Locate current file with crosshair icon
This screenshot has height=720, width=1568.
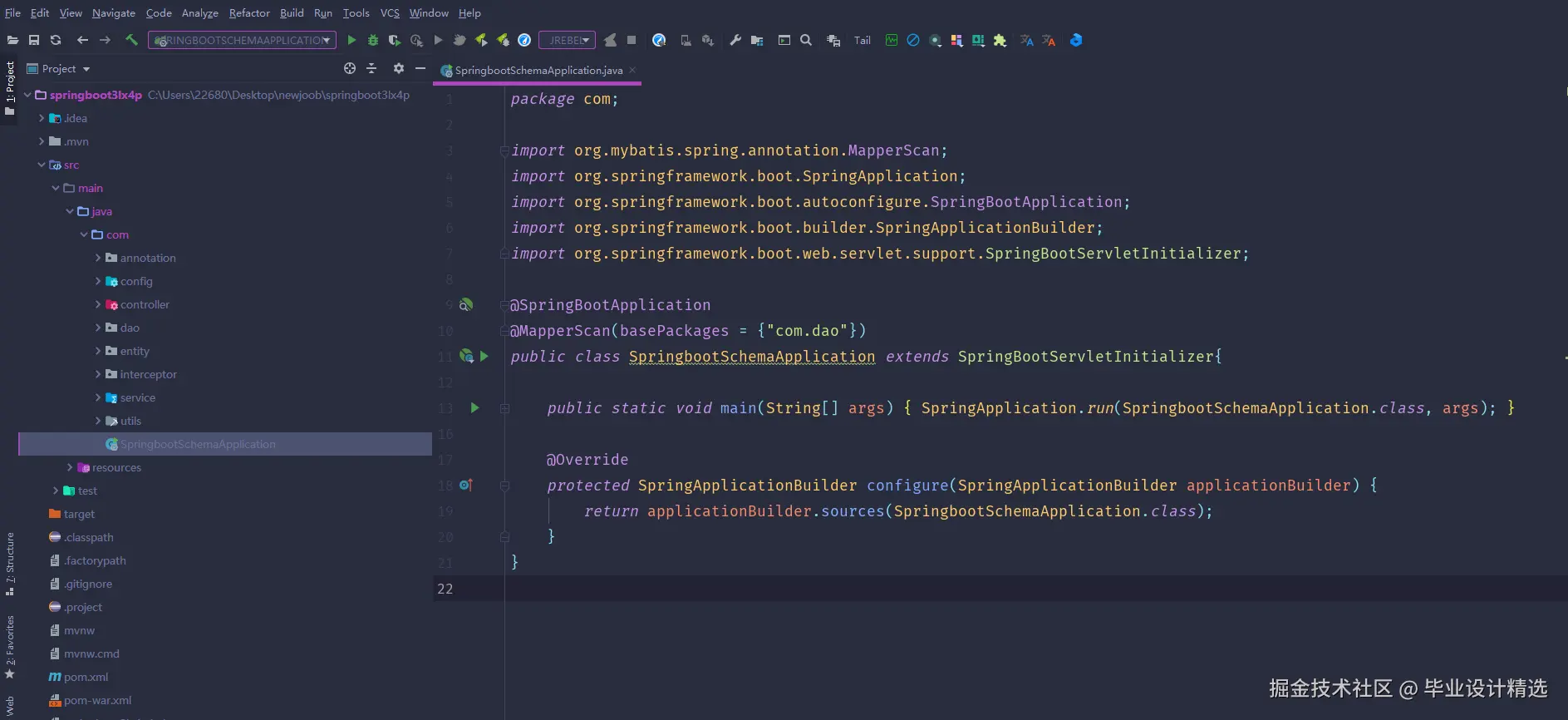click(350, 68)
